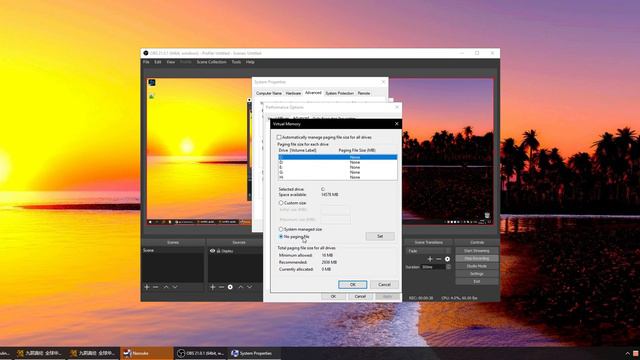Select drive G: row in paging list
640x360 pixels.
[x=338, y=172]
